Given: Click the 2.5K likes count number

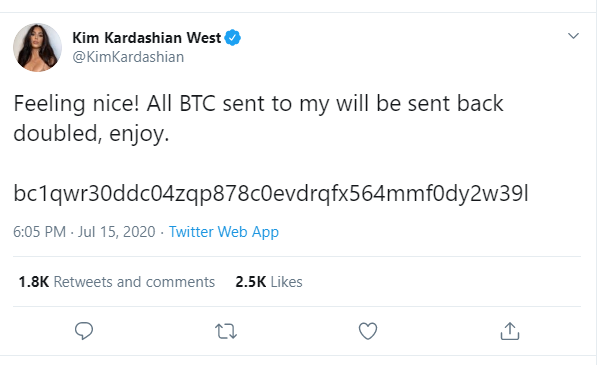Looking at the screenshot, I should (x=251, y=282).
